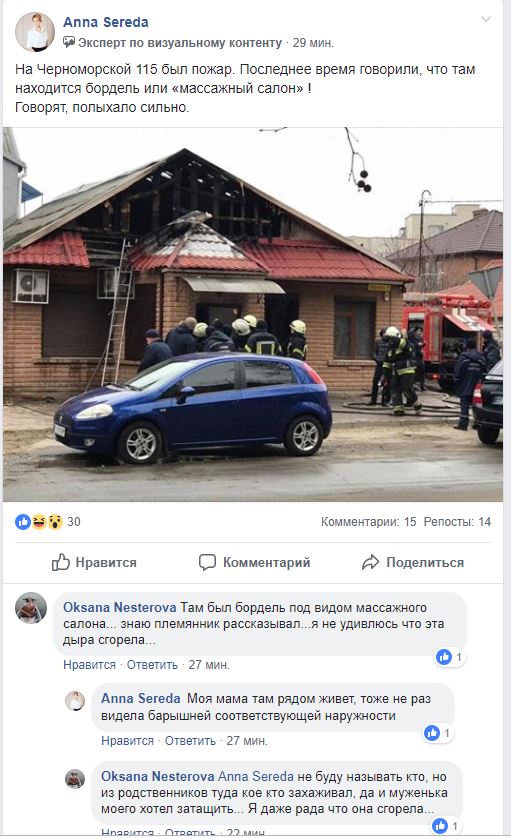Click the laughing reaction emoji icon
The image size is (511, 838).
tap(39, 522)
